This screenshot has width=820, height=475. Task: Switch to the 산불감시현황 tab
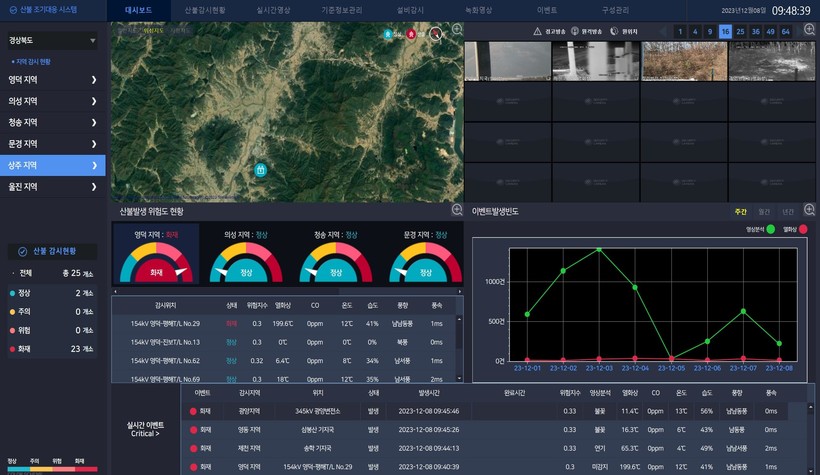tap(205, 10)
